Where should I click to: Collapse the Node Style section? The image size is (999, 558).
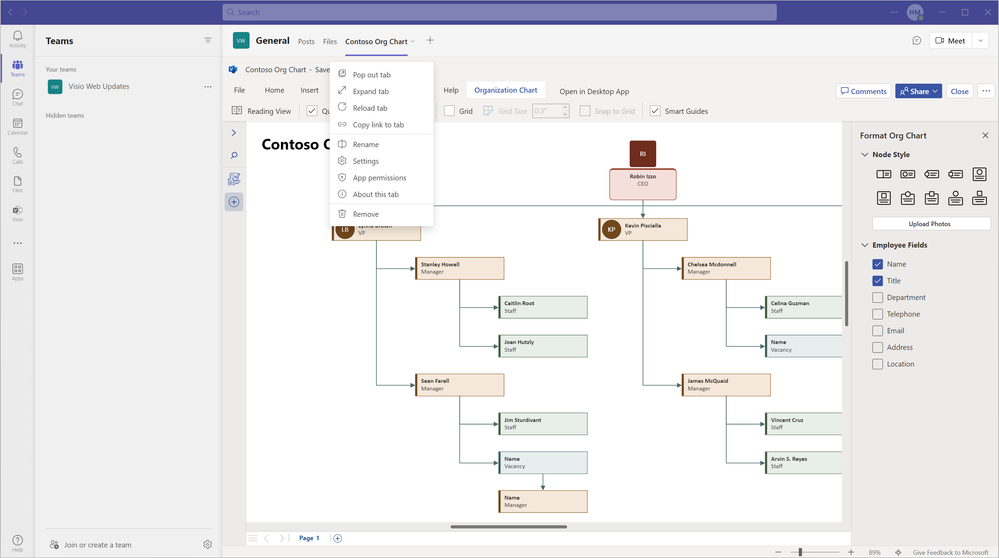pyautogui.click(x=865, y=154)
